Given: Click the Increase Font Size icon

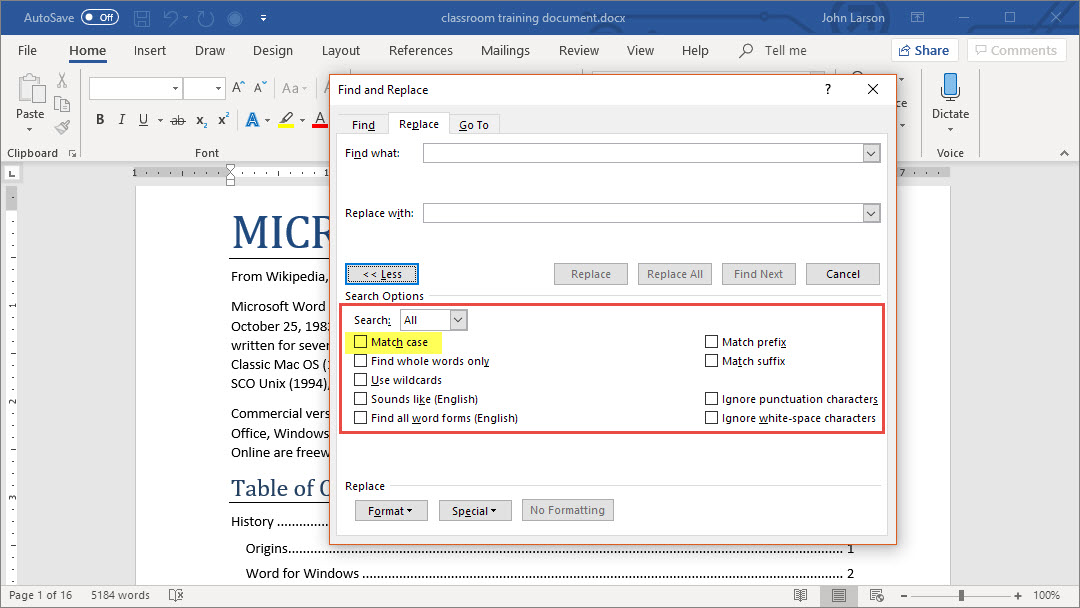Looking at the screenshot, I should (238, 88).
